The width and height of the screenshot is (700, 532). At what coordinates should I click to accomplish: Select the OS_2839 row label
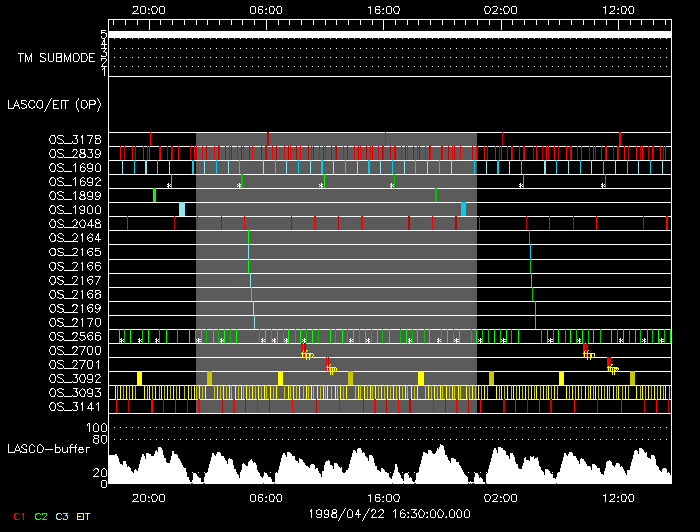tap(75, 154)
